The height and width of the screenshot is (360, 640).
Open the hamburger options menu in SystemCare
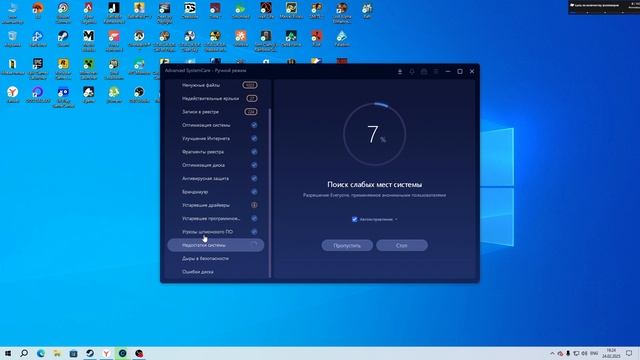point(436,71)
